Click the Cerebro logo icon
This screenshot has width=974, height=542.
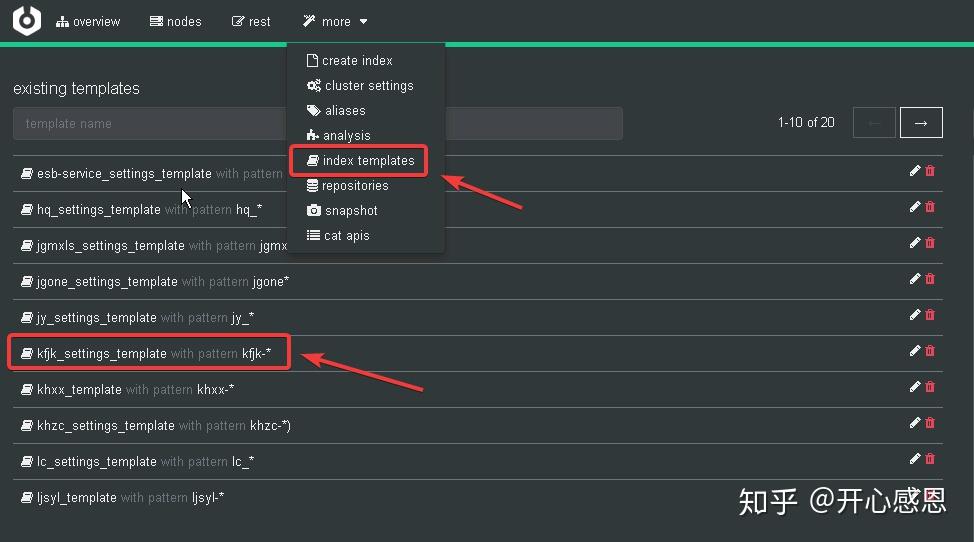[x=27, y=21]
